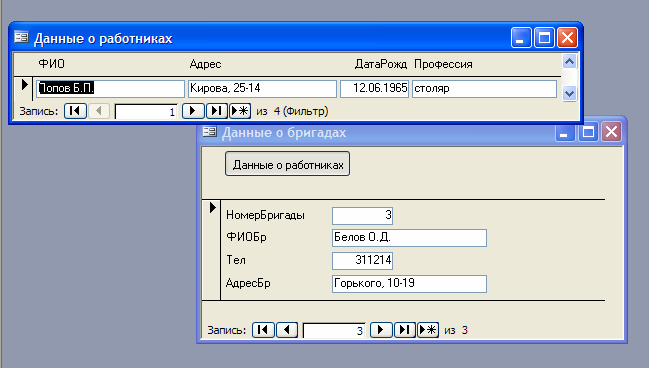Click the record number box in workers window
This screenshot has width=649, height=368.
pyautogui.click(x=146, y=111)
